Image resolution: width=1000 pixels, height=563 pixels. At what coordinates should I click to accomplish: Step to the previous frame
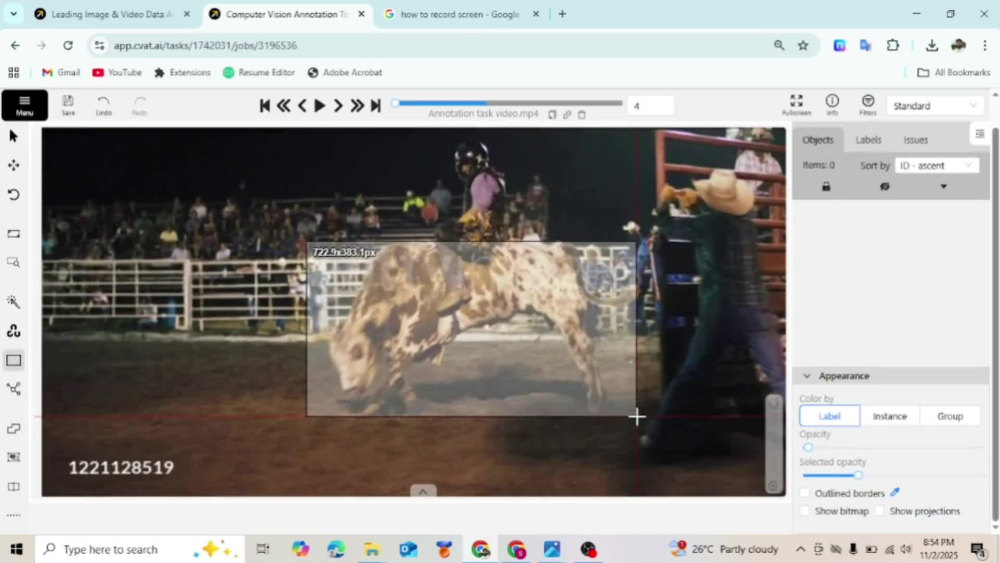click(302, 106)
